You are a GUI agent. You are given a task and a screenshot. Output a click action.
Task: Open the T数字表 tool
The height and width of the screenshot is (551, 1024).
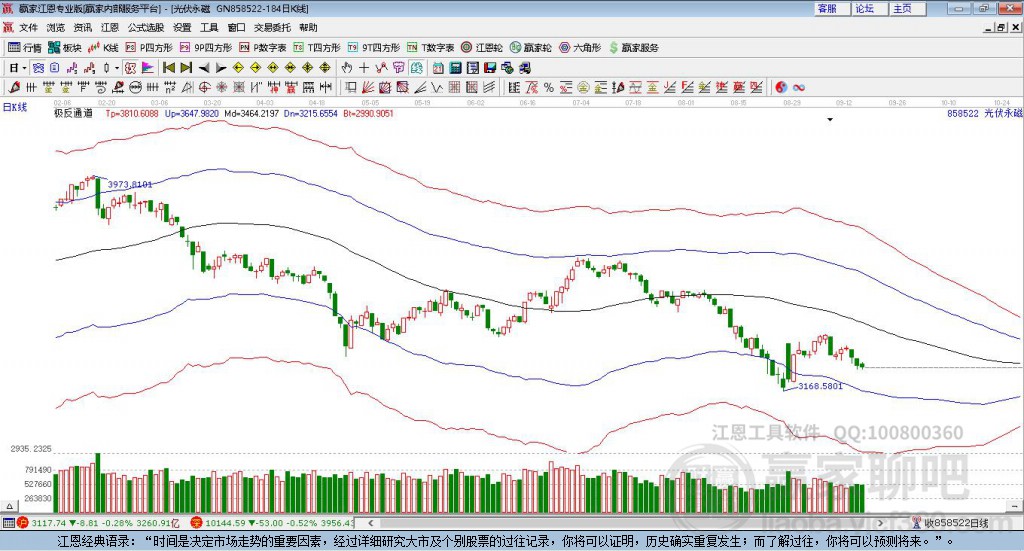430,48
